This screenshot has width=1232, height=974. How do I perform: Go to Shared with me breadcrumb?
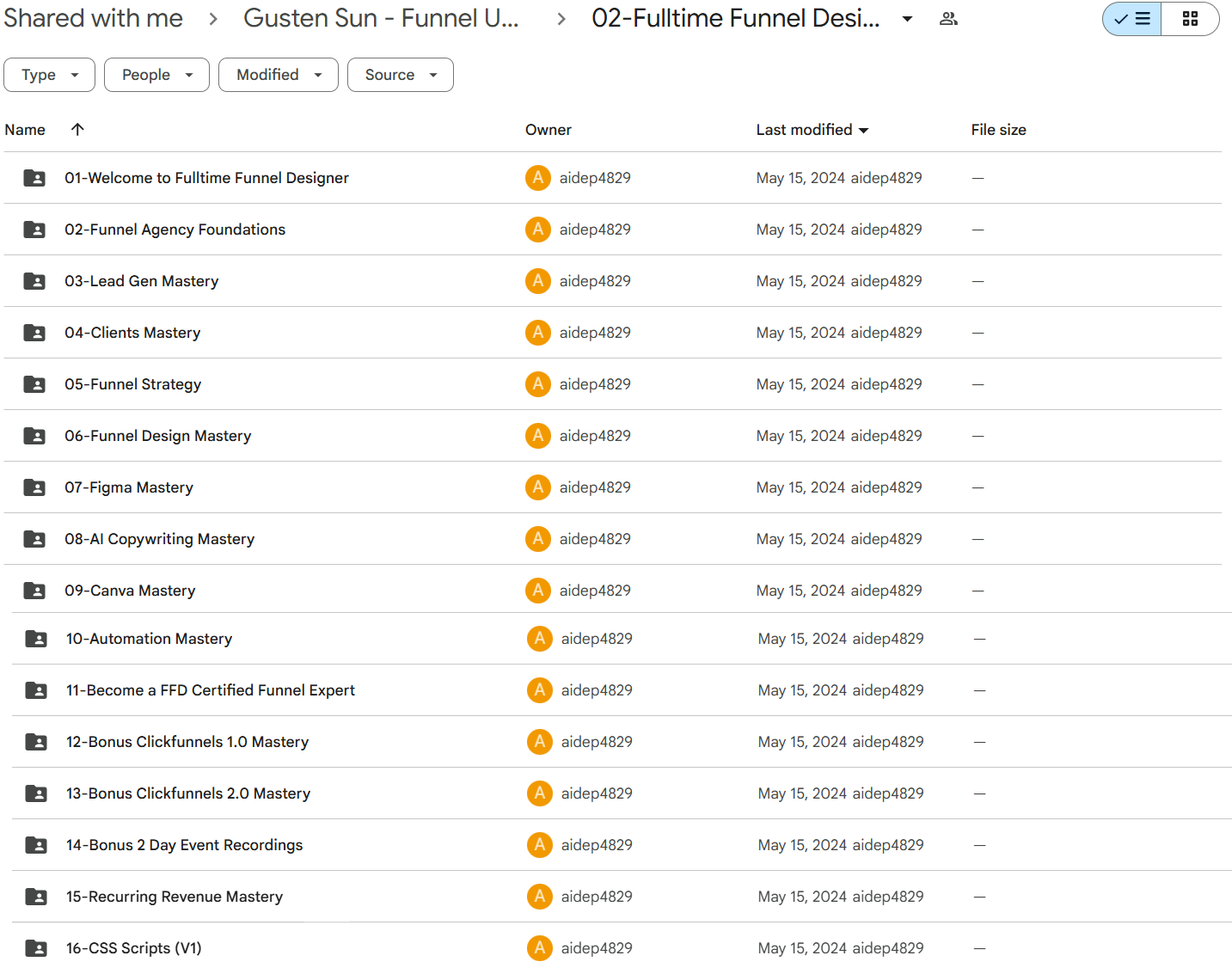click(x=93, y=18)
